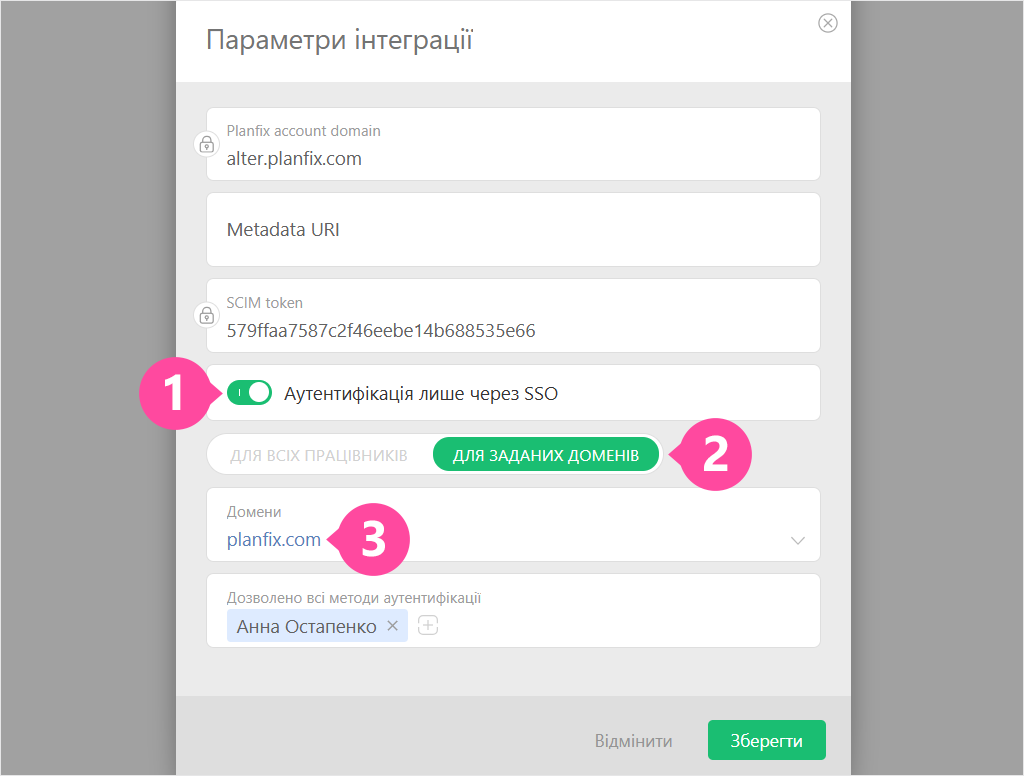Close the integration parameters dialog
The image size is (1024, 776).
point(827,24)
